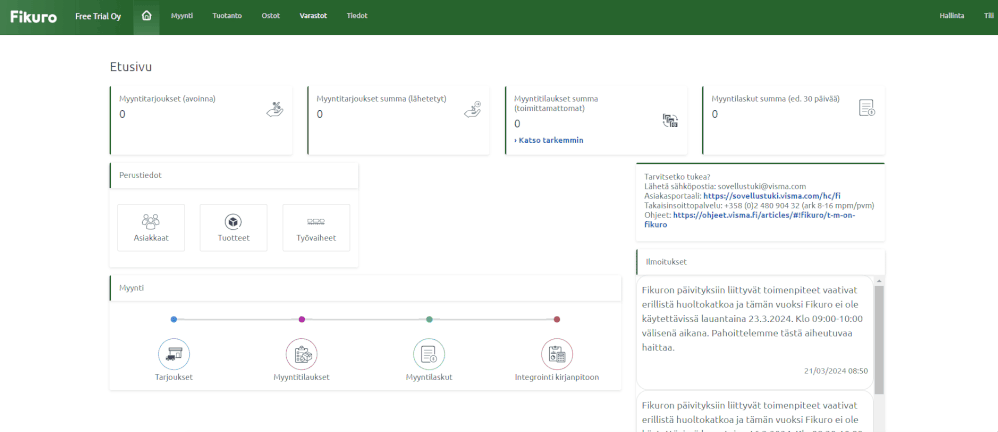Click the Myyntilaskut label under Myynti
This screenshot has height=432, width=998.
click(x=429, y=377)
